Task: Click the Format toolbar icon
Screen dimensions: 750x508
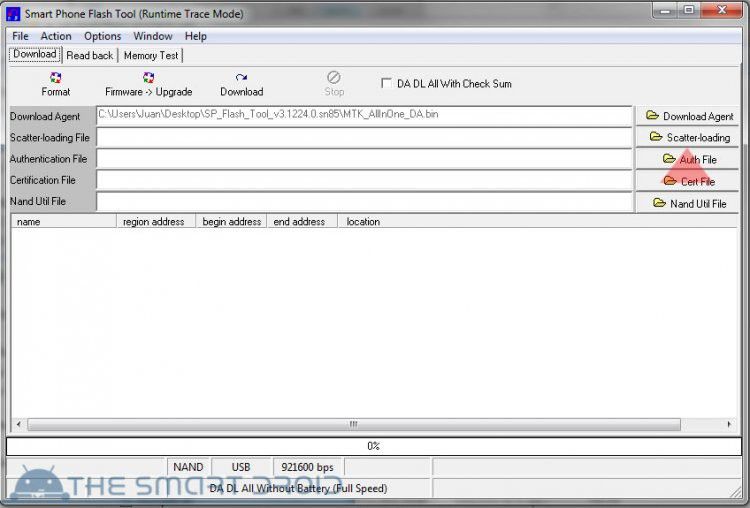Action: [55, 78]
